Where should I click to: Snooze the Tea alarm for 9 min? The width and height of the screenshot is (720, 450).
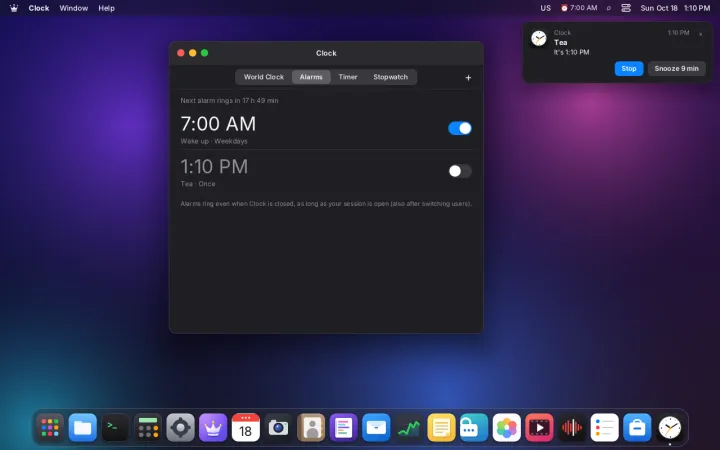676,68
